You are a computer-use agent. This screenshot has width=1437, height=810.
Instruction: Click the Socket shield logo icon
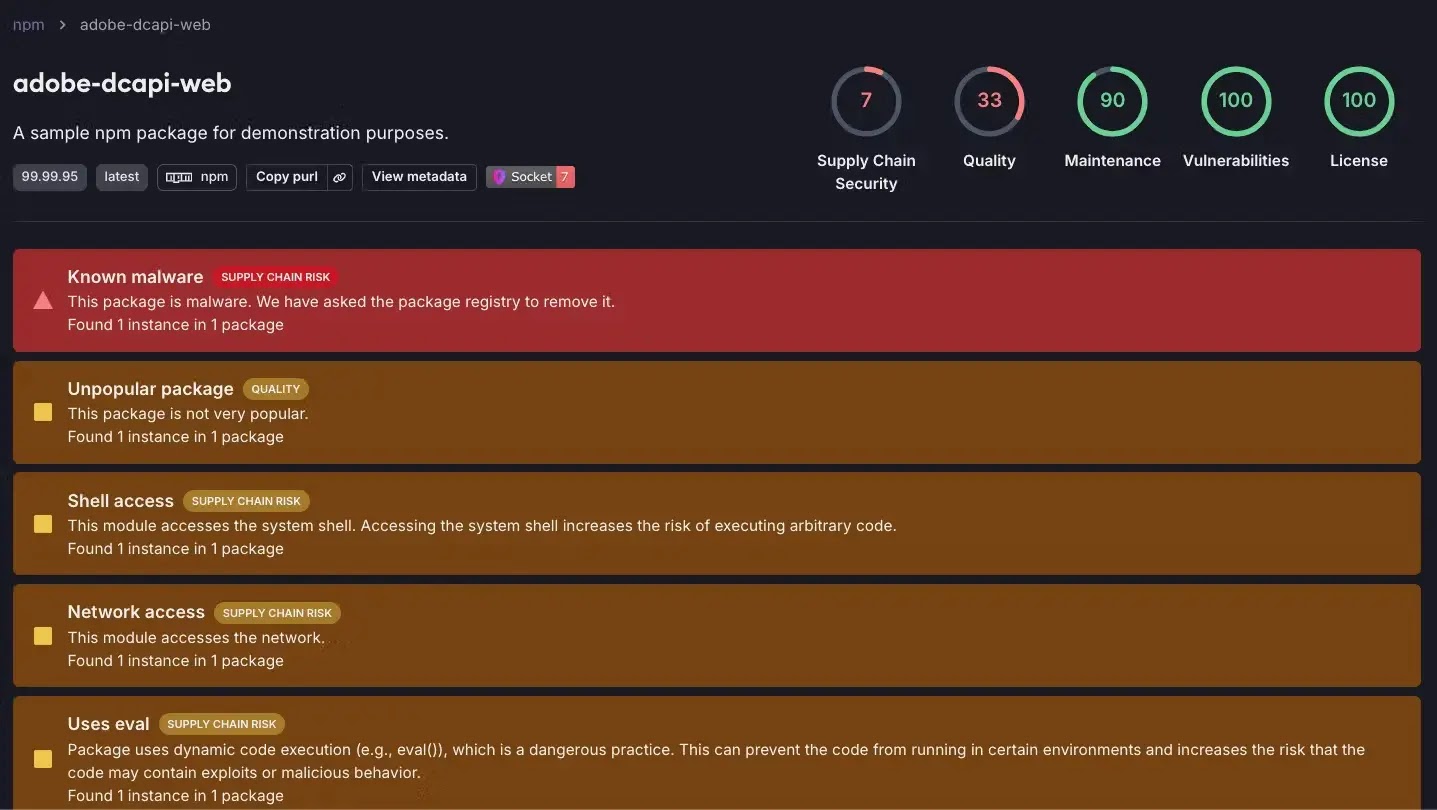(x=499, y=177)
